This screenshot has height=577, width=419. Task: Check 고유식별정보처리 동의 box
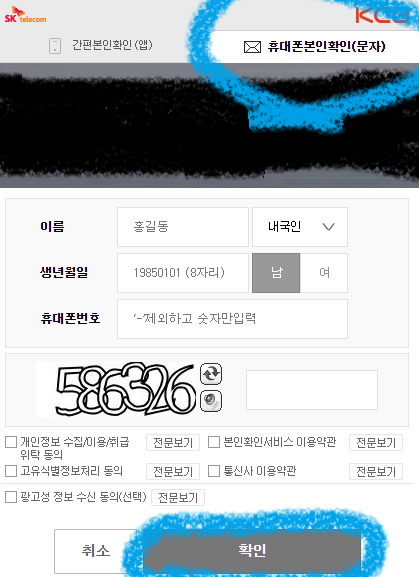(x=11, y=471)
